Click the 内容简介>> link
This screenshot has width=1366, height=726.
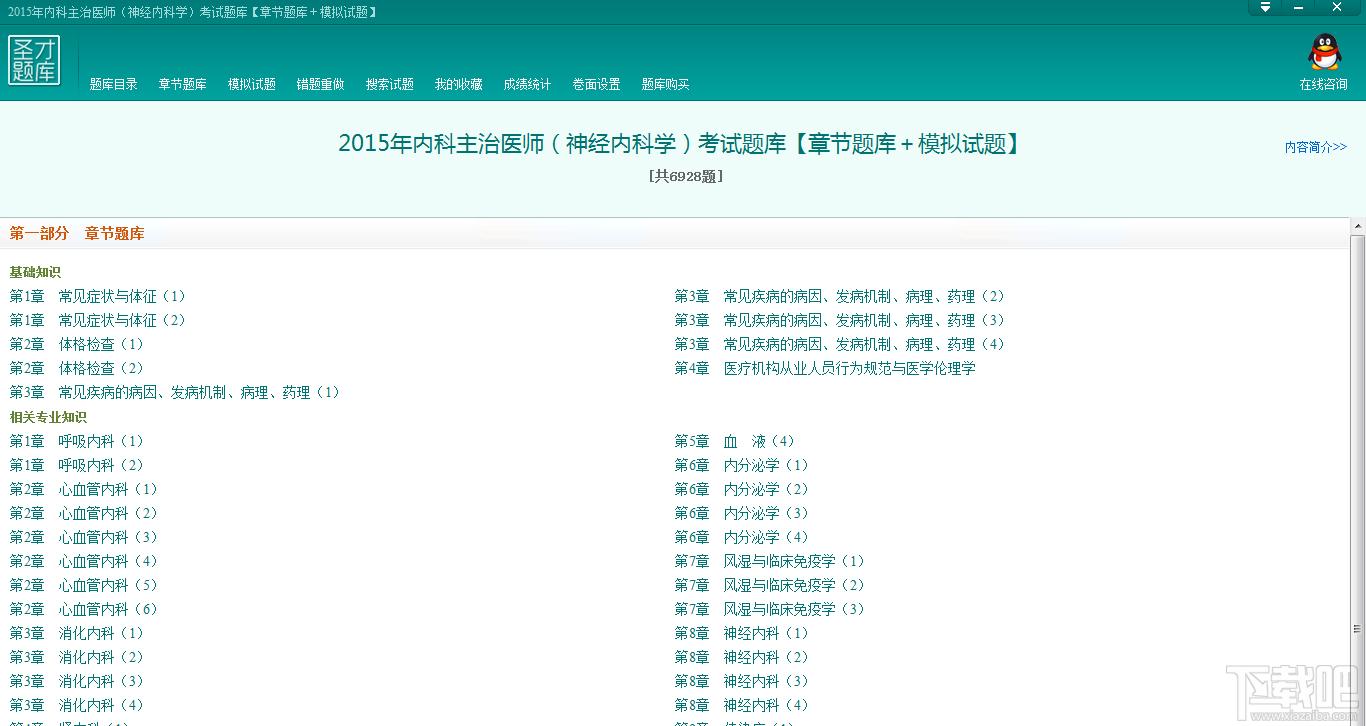[1316, 147]
